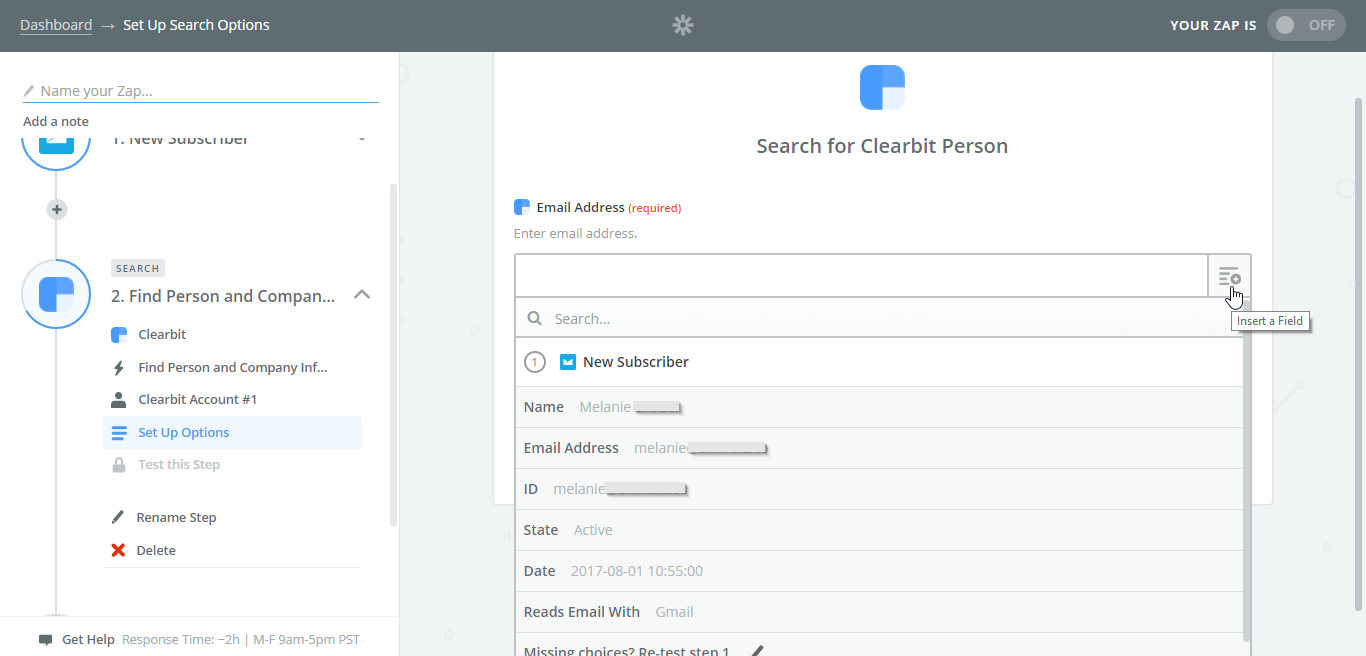Click the Set Up Search Options breadcrumb
Image resolution: width=1366 pixels, height=656 pixels.
196,25
